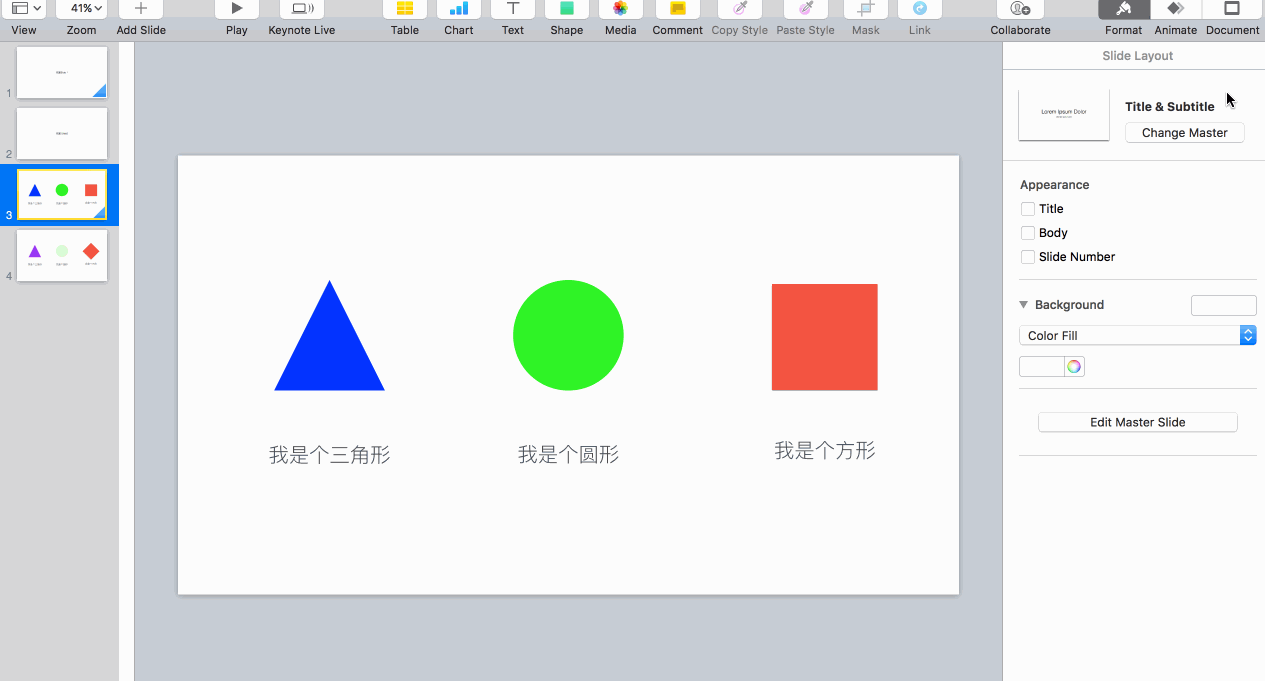Toggle the Body checkbox
Viewport: 1265px width, 681px height.
tap(1027, 233)
